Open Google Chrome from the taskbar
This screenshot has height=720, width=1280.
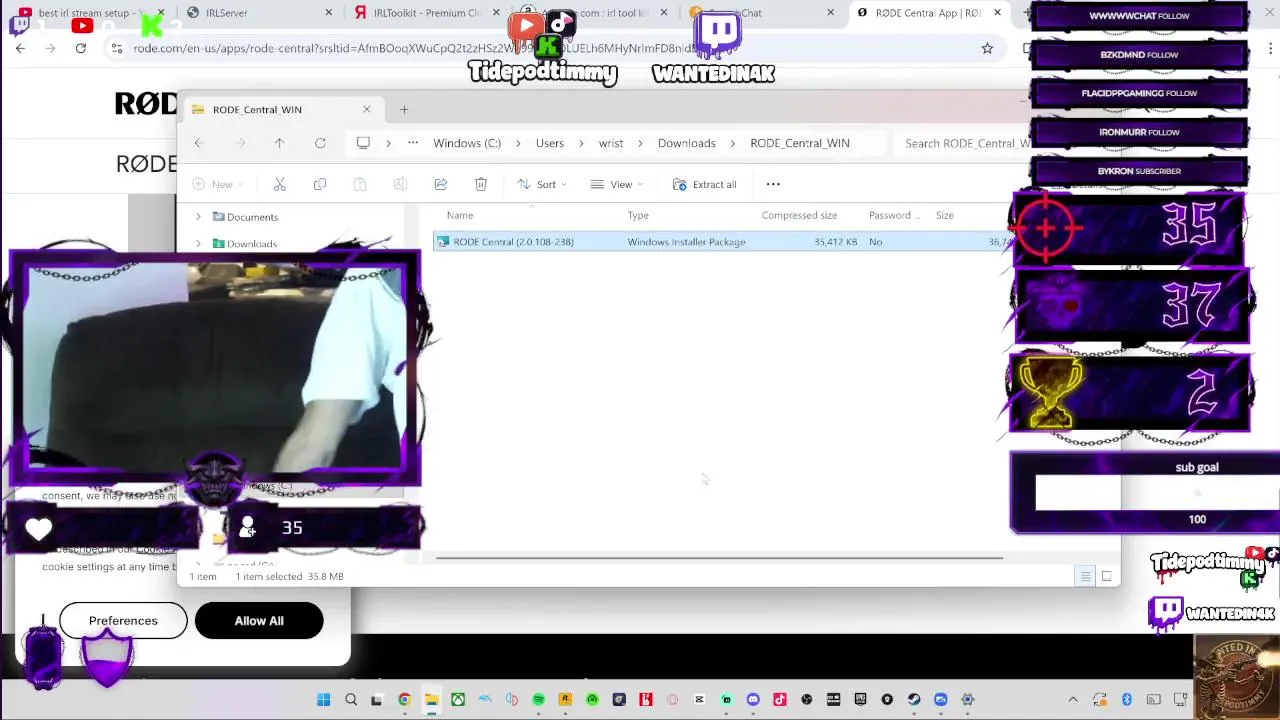pos(404,700)
